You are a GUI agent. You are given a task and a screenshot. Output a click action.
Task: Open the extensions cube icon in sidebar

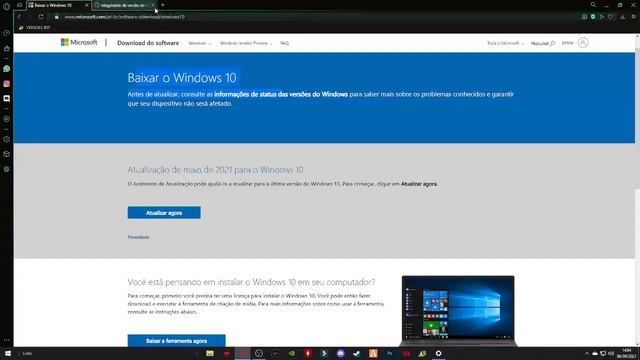click(7, 154)
